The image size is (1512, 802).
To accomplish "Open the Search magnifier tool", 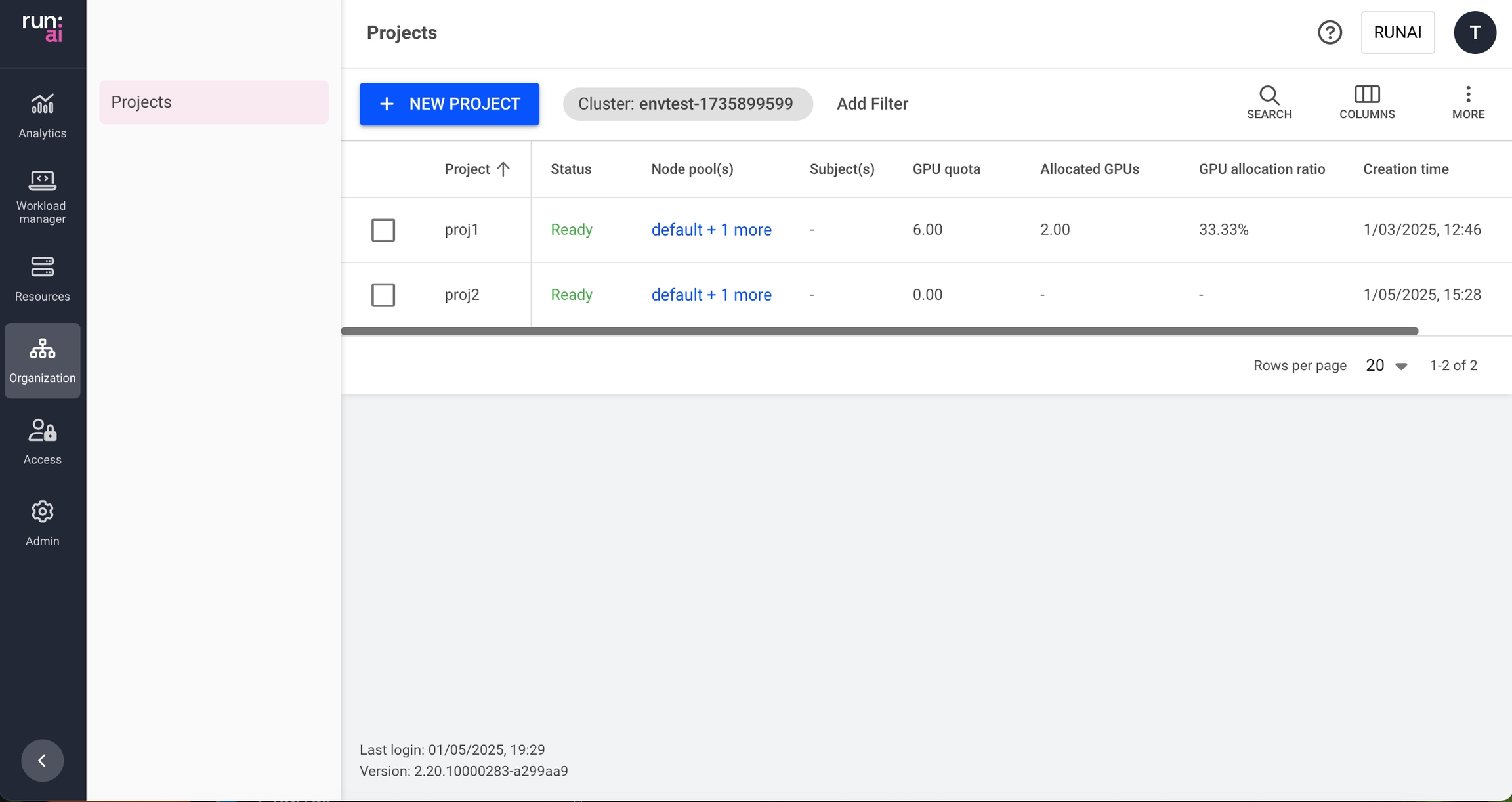I will (1269, 102).
